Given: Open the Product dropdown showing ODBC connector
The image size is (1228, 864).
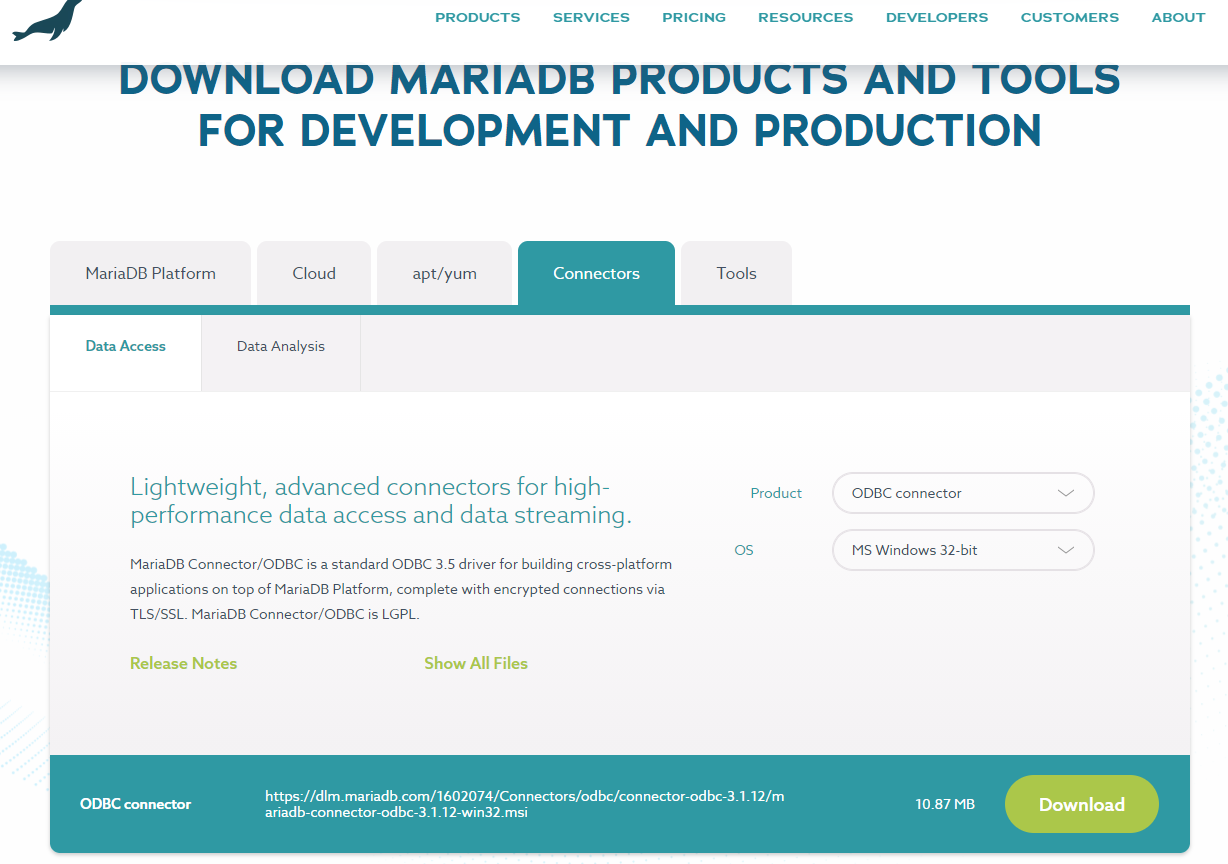Looking at the screenshot, I should [963, 493].
